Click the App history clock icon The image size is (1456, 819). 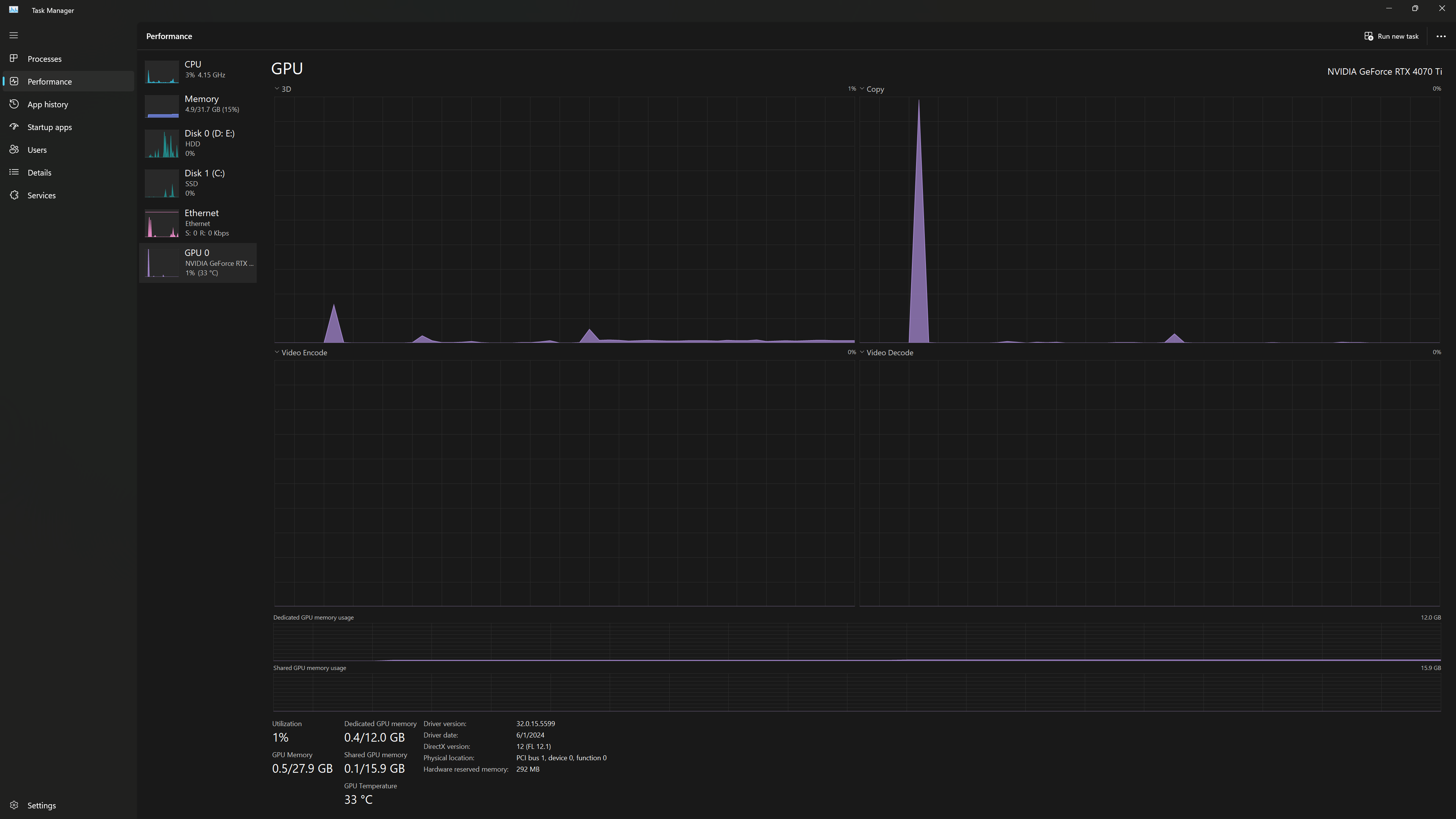click(14, 104)
